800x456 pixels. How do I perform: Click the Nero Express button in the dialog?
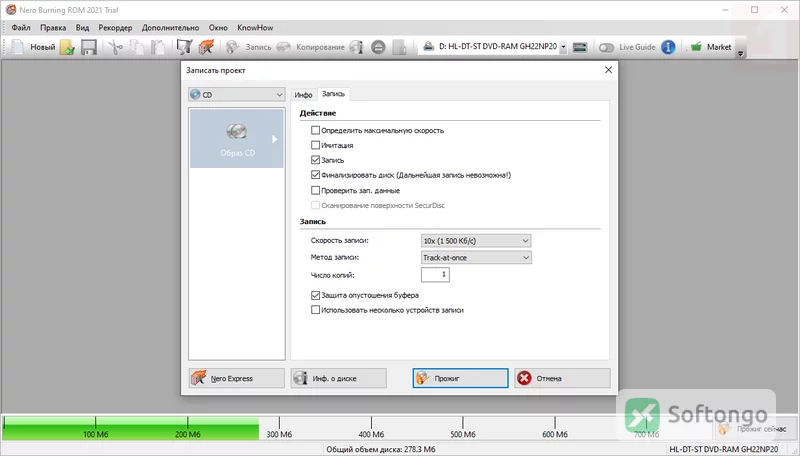[x=237, y=378]
